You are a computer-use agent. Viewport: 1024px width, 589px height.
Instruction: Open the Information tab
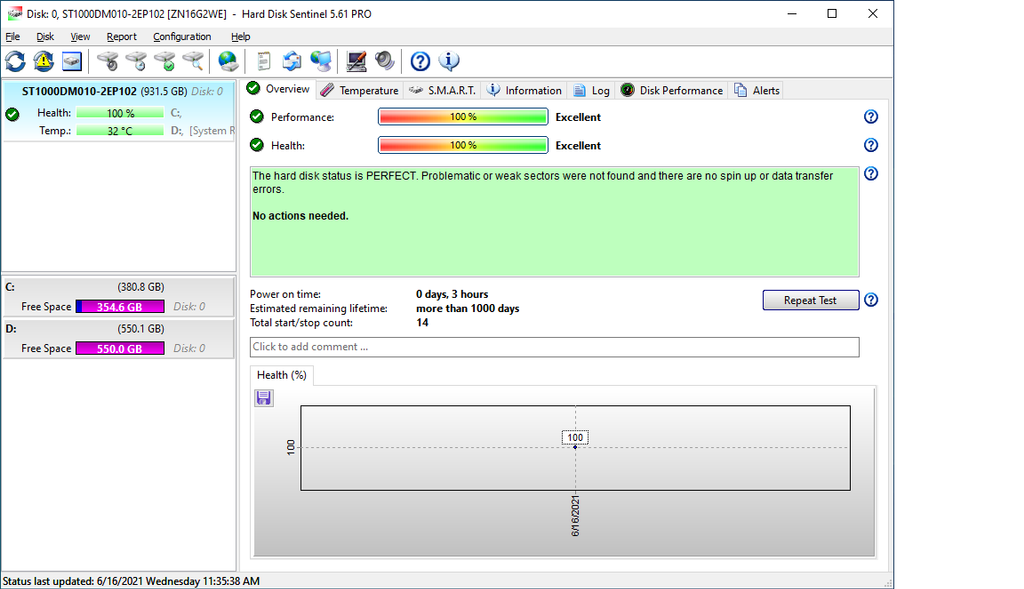524,91
